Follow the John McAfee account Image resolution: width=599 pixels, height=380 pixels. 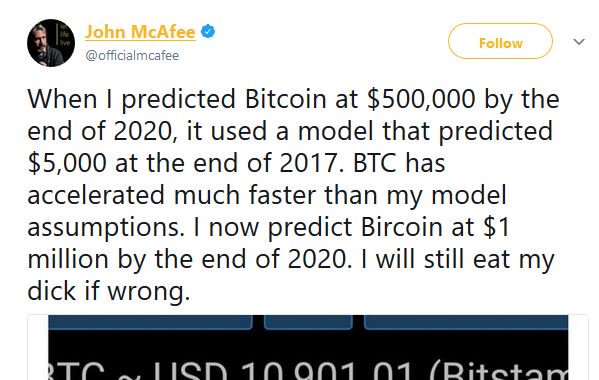[x=500, y=41]
